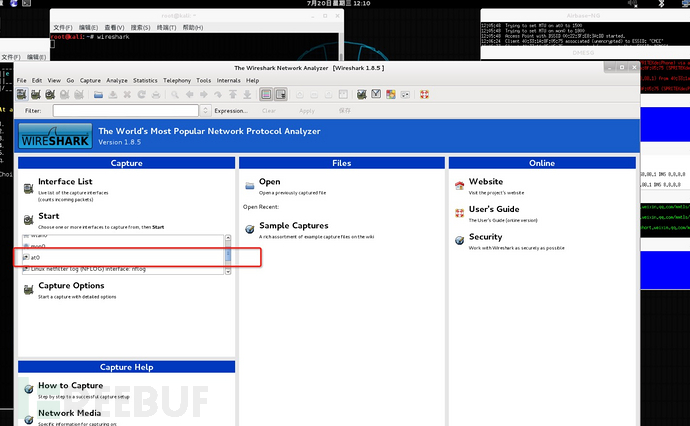This screenshot has height=426, width=690.
Task: Reload the capture file toolbar icon
Action: point(142,95)
